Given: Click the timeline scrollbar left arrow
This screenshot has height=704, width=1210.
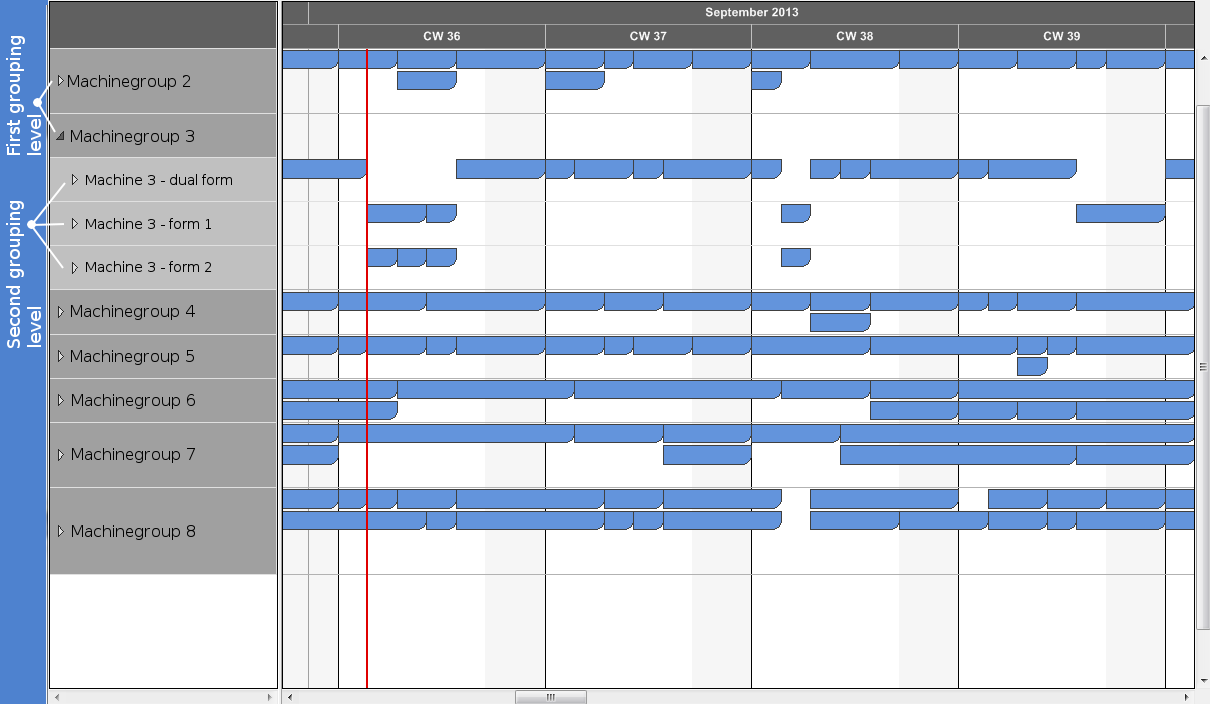Looking at the screenshot, I should point(290,697).
